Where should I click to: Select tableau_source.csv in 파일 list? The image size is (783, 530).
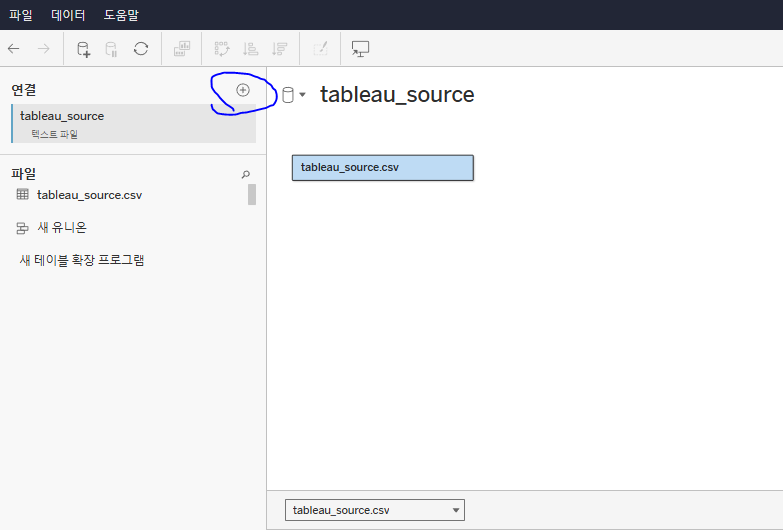pyautogui.click(x=89, y=195)
